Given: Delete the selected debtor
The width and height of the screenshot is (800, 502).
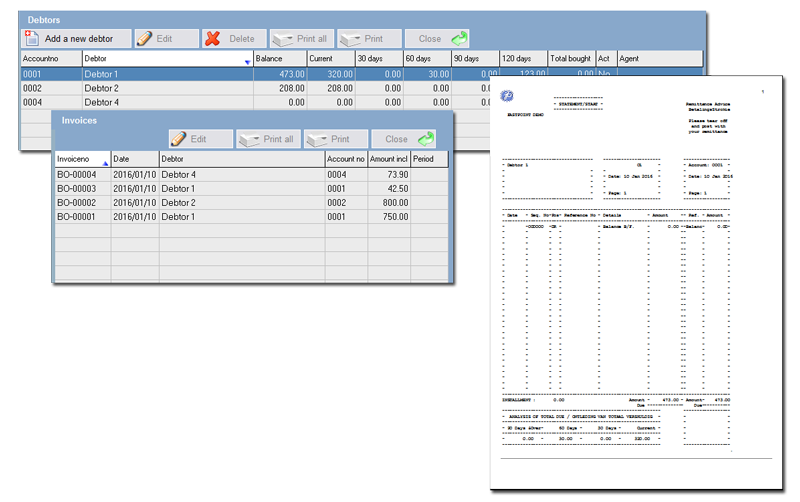Looking at the screenshot, I should tap(234, 38).
